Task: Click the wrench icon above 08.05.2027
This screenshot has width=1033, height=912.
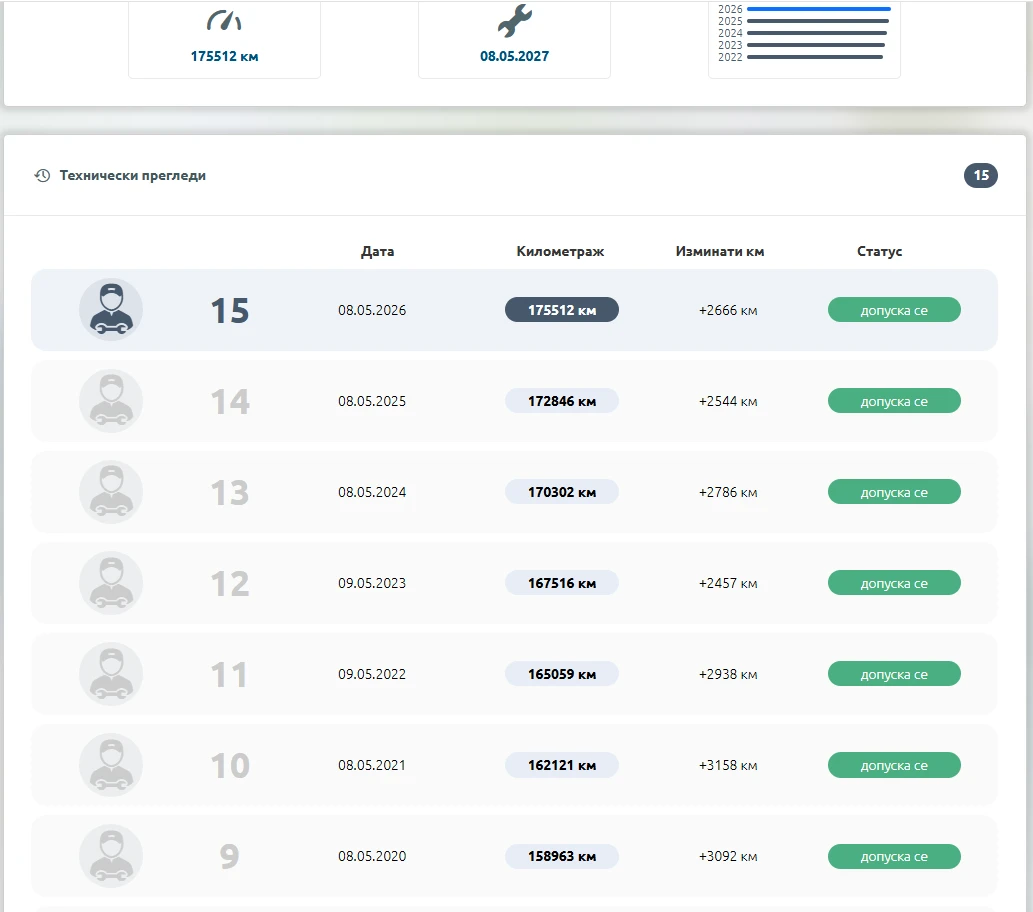Action: (x=515, y=20)
